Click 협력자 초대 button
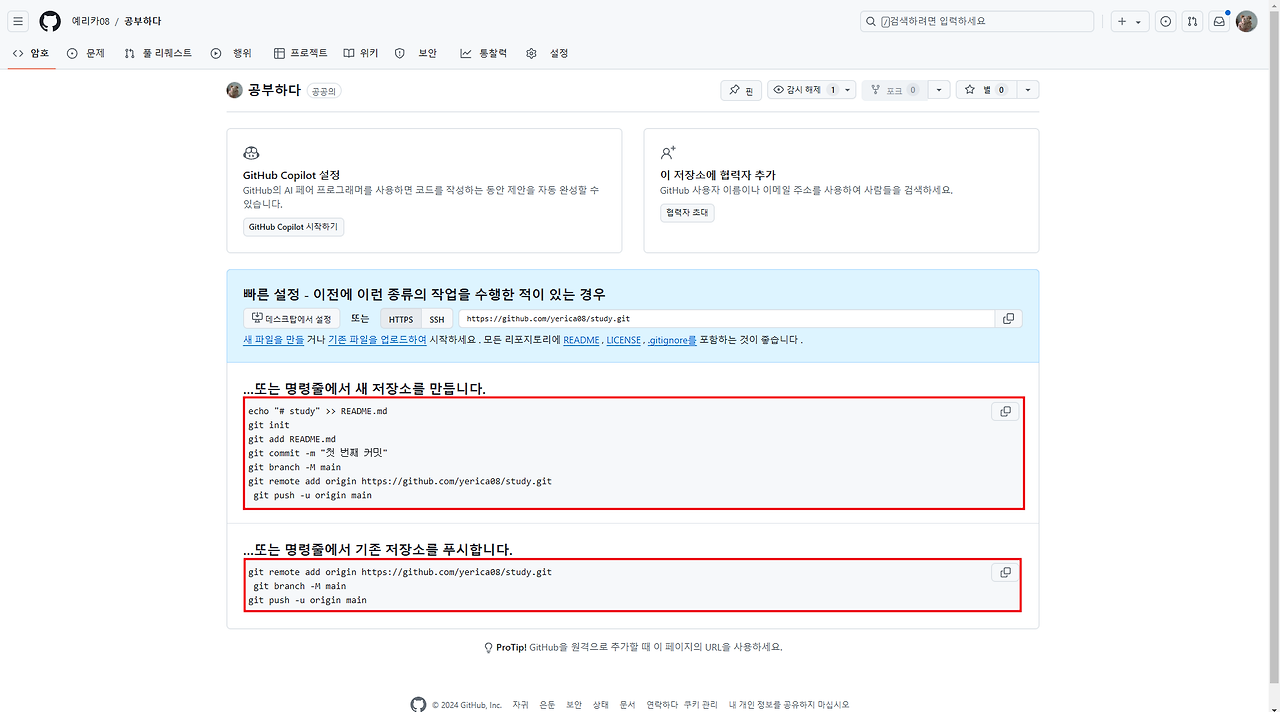This screenshot has height=712, width=1280. [x=687, y=213]
